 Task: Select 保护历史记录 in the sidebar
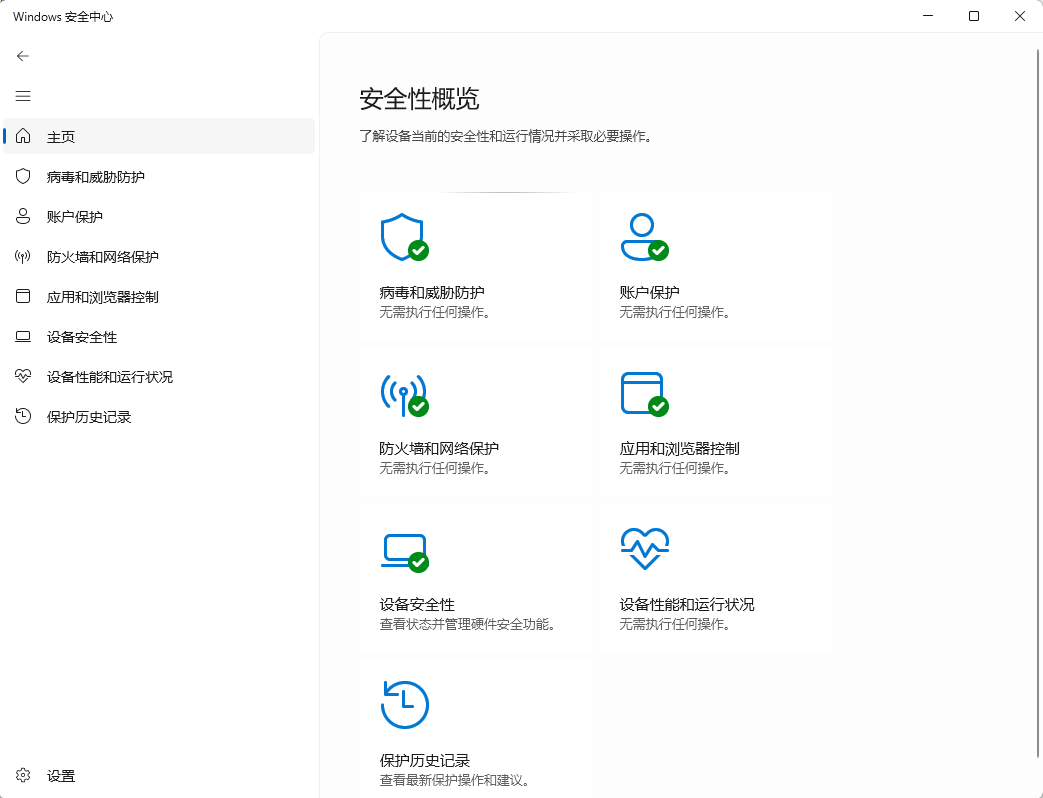click(159, 416)
